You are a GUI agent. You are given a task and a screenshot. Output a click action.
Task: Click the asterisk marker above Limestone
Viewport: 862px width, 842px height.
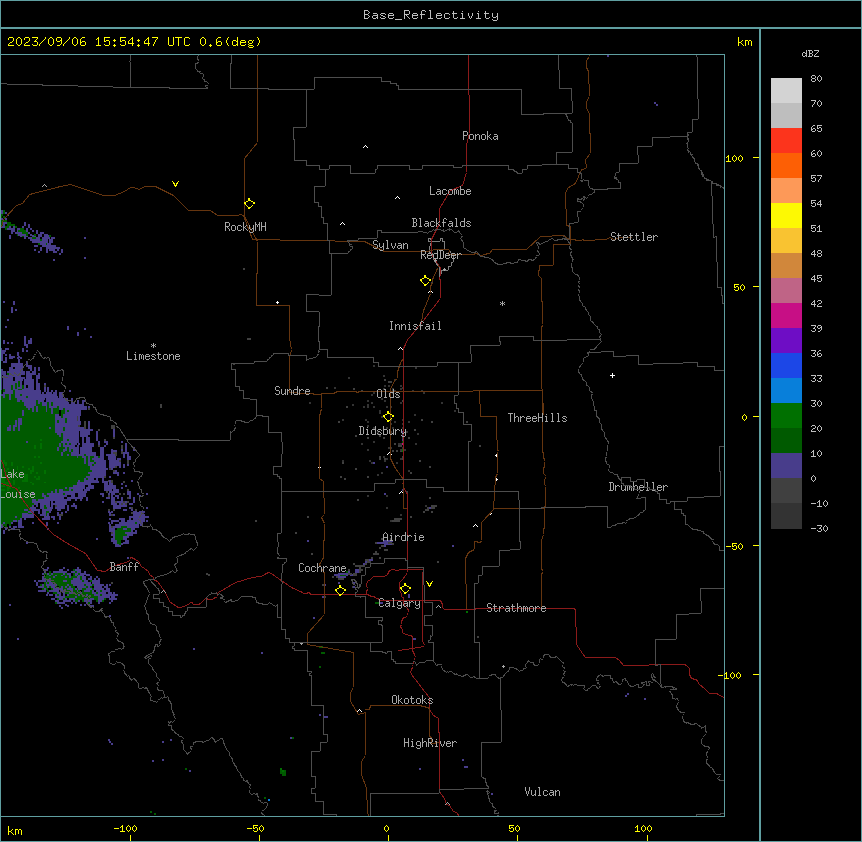click(x=153, y=345)
